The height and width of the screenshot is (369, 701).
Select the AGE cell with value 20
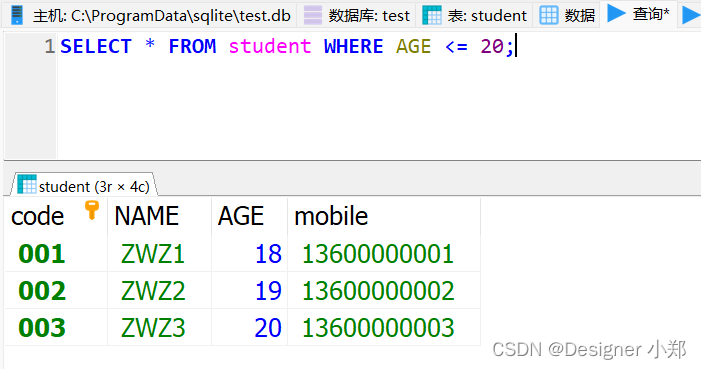pyautogui.click(x=249, y=327)
